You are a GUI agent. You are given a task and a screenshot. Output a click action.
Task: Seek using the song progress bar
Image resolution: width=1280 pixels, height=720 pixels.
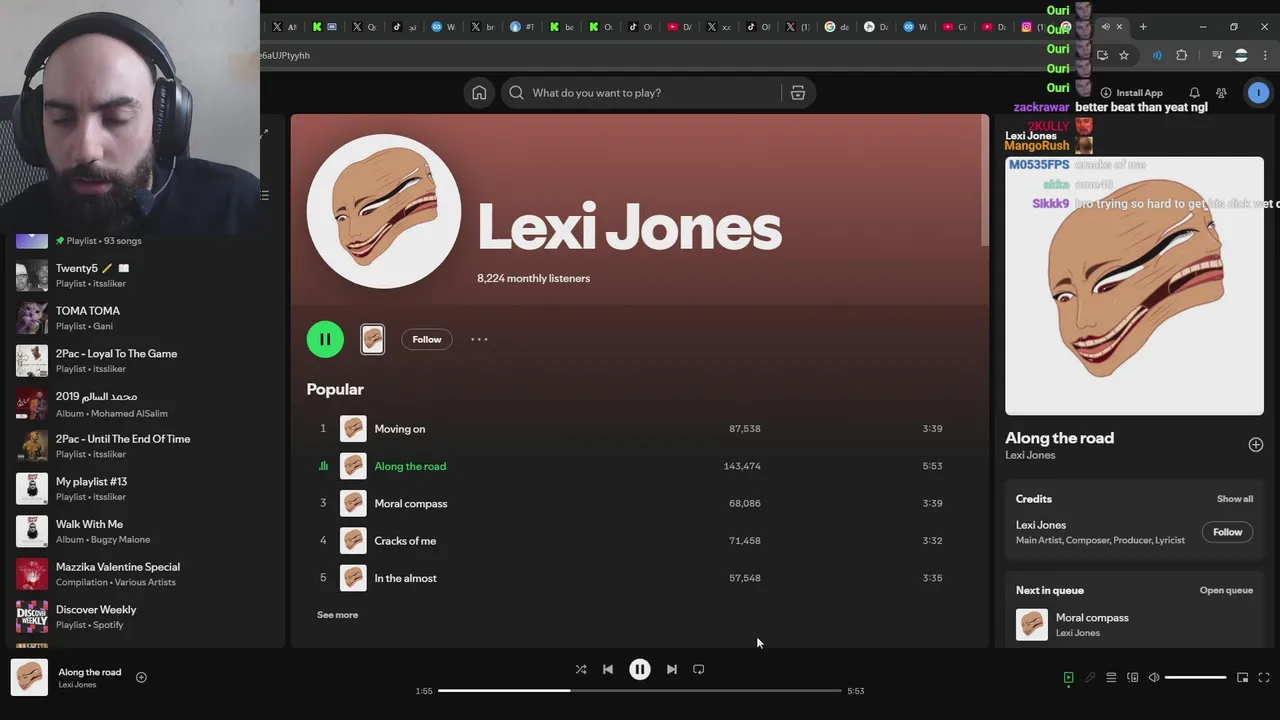(640, 691)
